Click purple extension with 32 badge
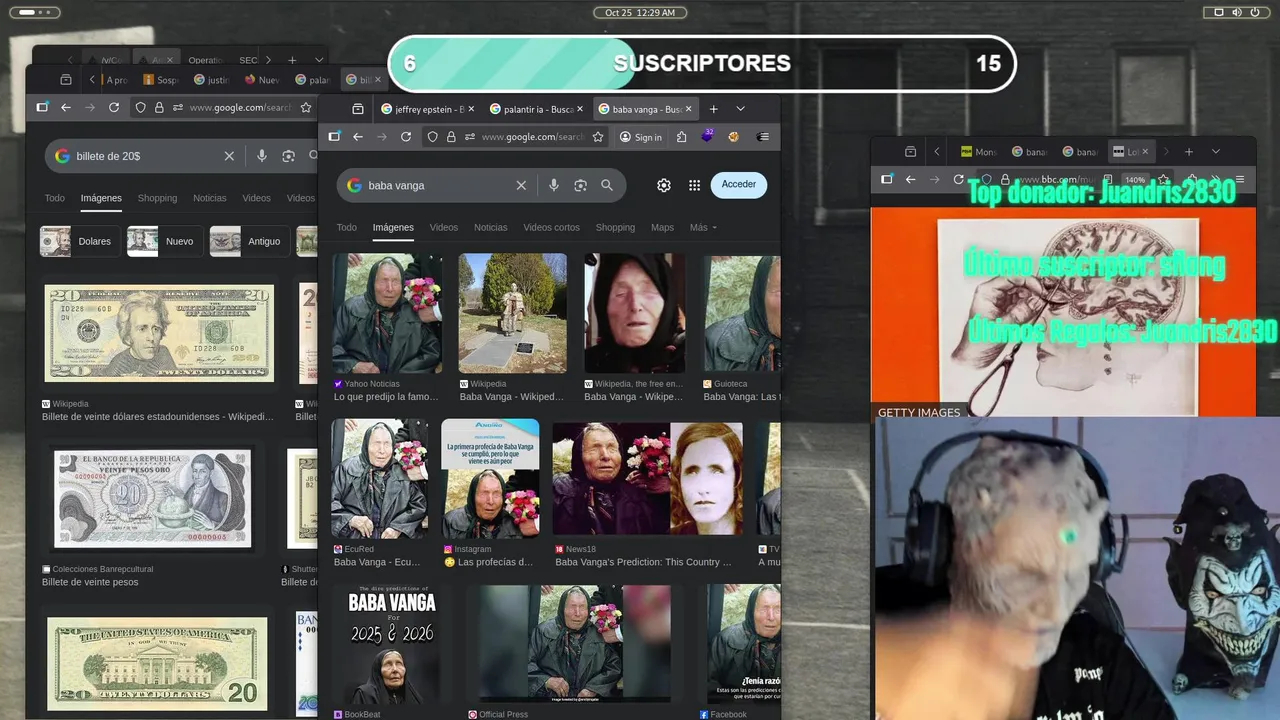The width and height of the screenshot is (1280, 720). tap(707, 136)
